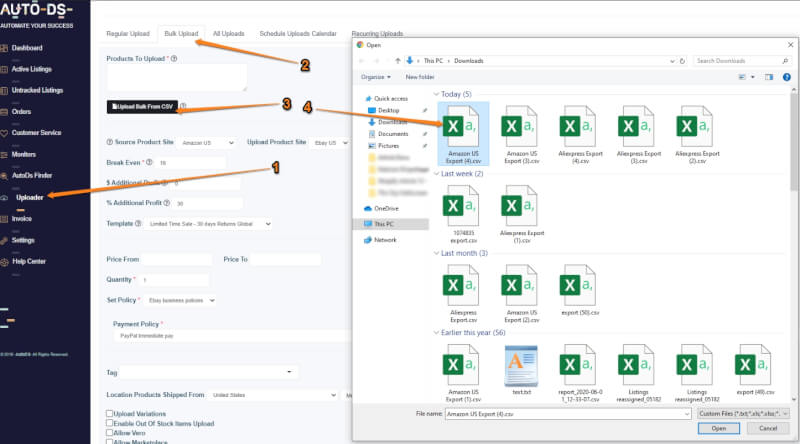The width and height of the screenshot is (800, 444).
Task: Open Settings in the sidebar
Action: pyautogui.click(x=23, y=240)
